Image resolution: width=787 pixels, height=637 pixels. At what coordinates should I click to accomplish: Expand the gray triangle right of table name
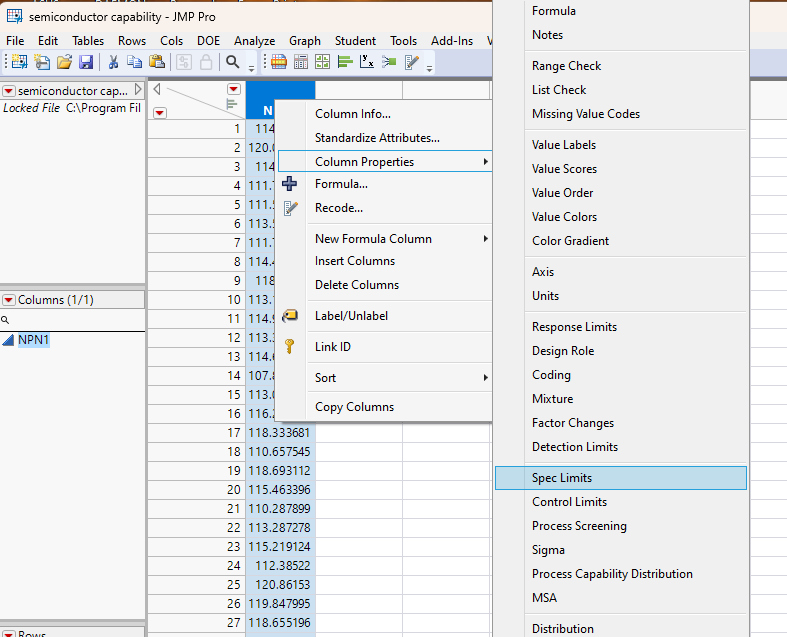coord(138,90)
